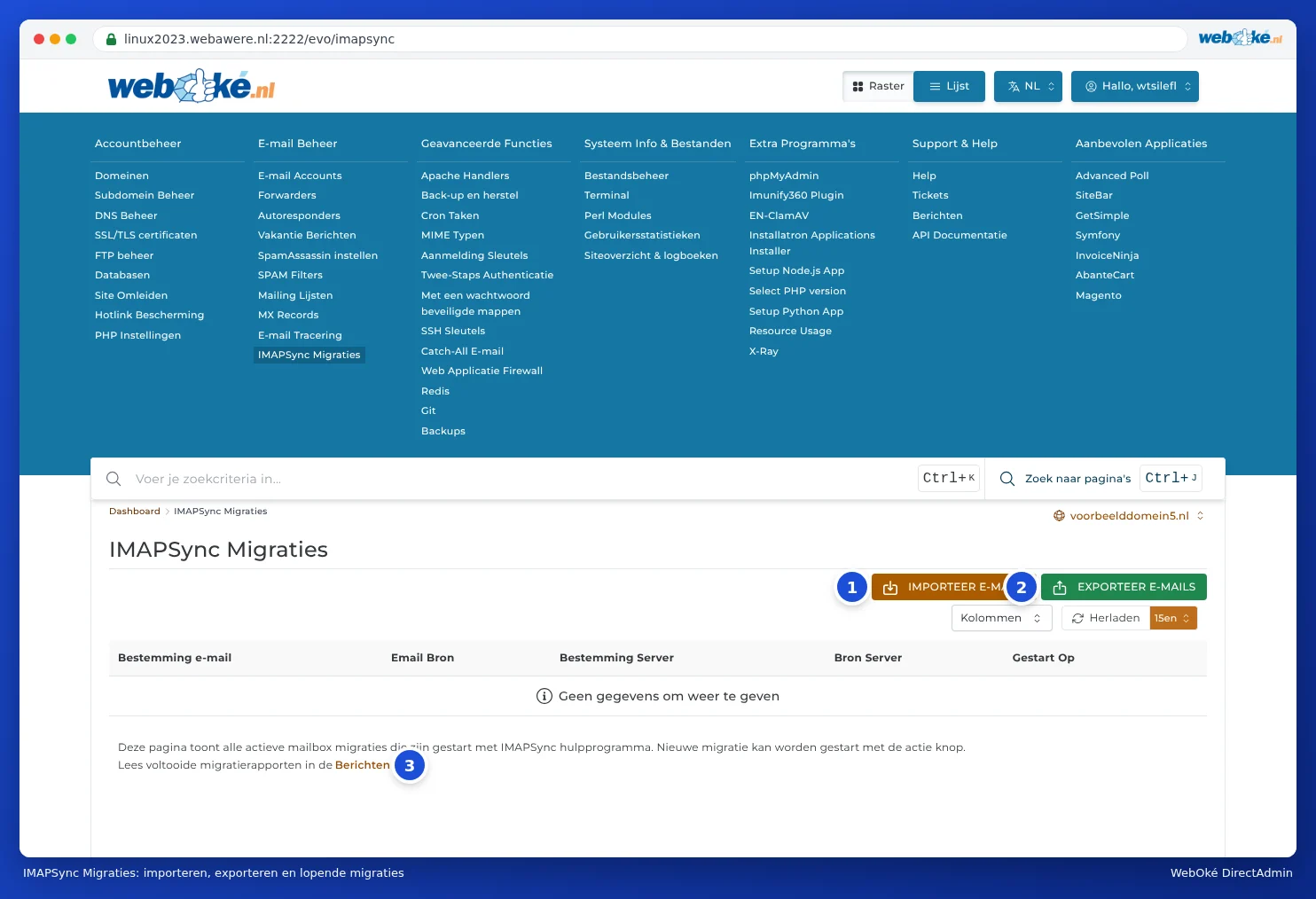Open SPAM Filters menu item
The height and width of the screenshot is (899, 1316).
coord(290,275)
